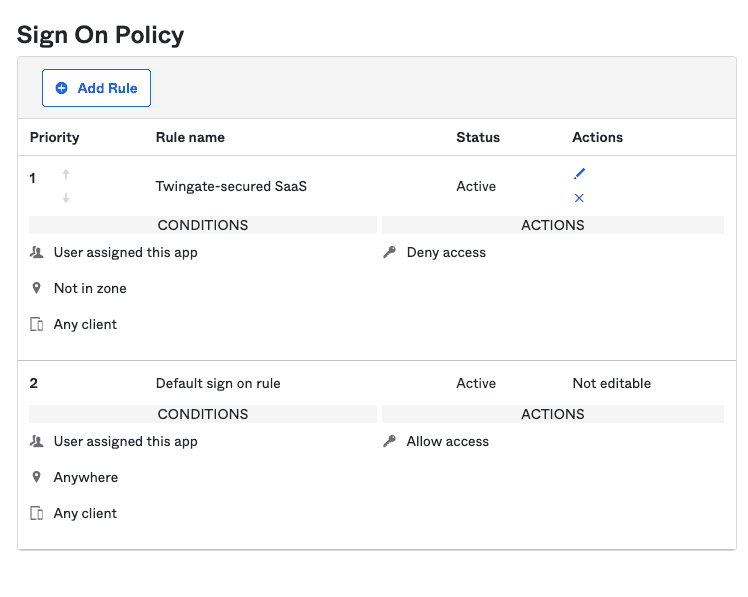The image size is (748, 597).
Task: Click the Not editable label on Default rule
Action: [x=611, y=383]
